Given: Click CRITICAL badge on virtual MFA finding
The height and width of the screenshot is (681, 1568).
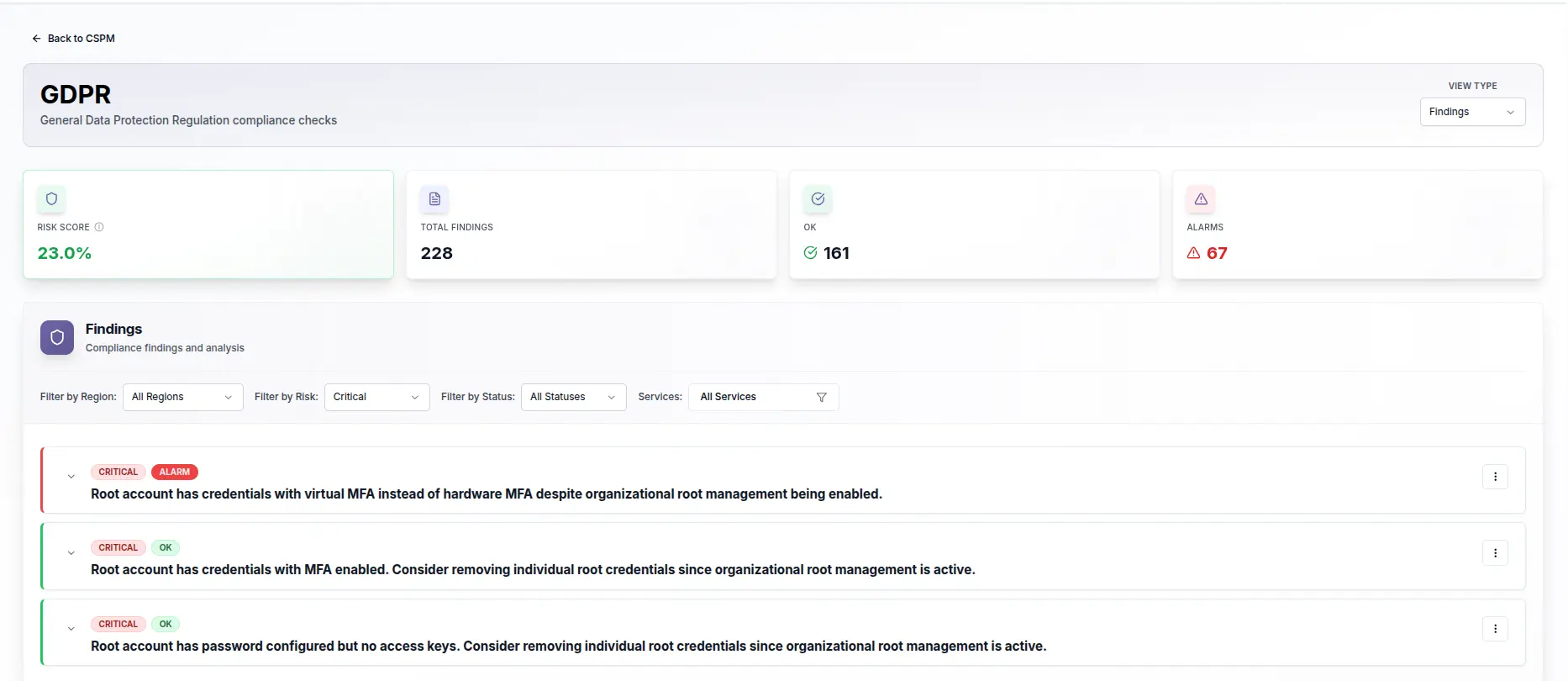Looking at the screenshot, I should pos(118,472).
